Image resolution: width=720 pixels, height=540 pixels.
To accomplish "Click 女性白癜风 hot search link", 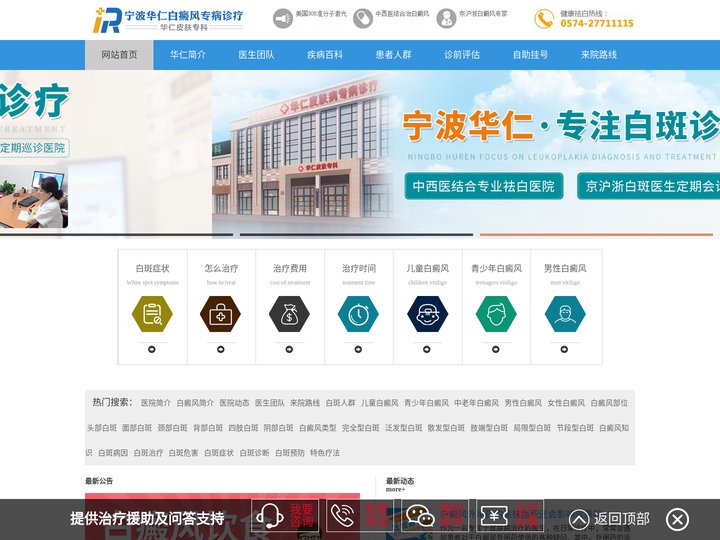I will tap(566, 403).
